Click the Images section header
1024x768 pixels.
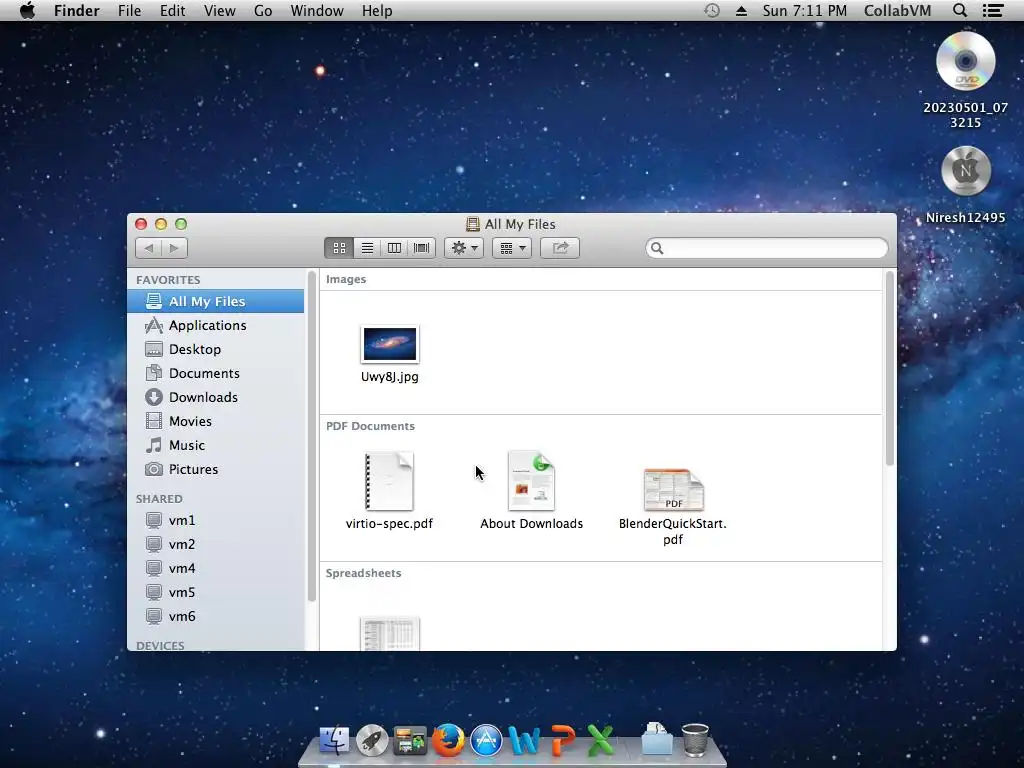[346, 280]
